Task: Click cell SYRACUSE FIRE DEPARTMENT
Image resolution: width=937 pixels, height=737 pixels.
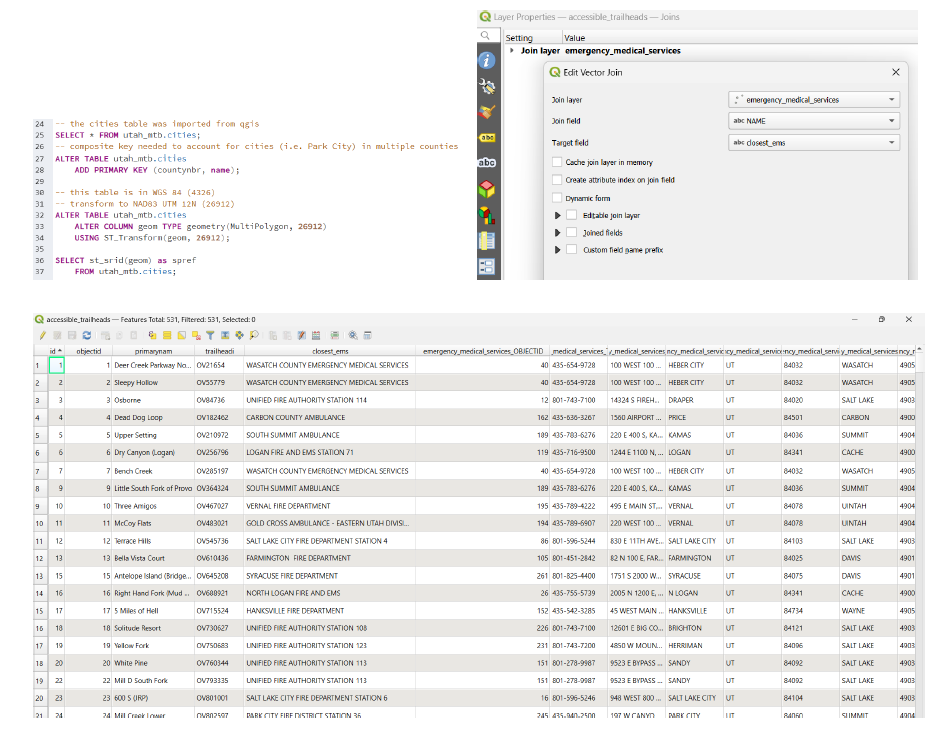Action: 329,576
